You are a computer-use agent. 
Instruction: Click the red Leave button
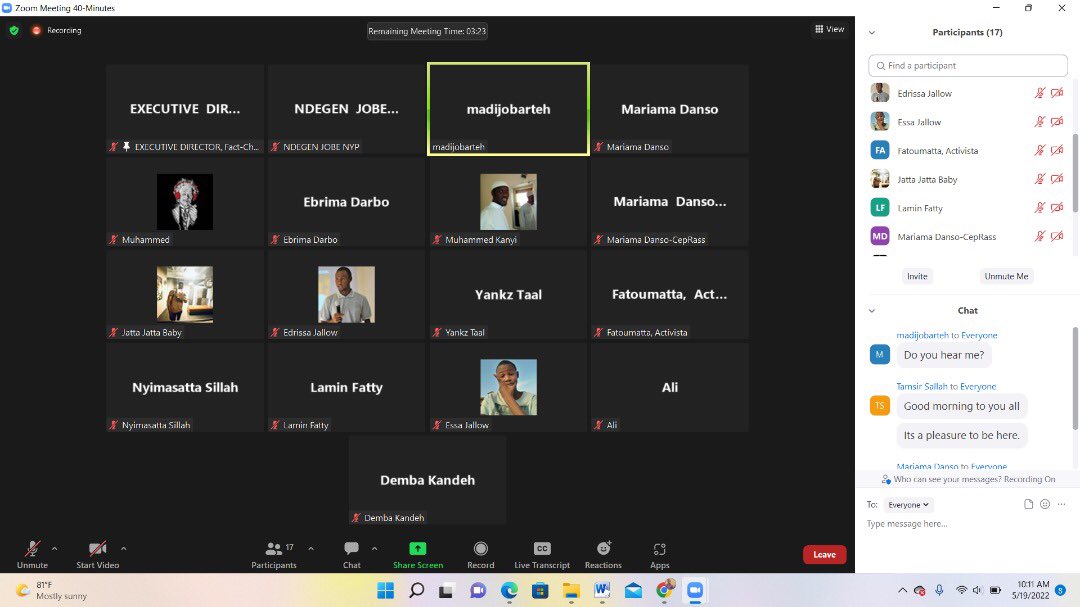click(x=824, y=555)
